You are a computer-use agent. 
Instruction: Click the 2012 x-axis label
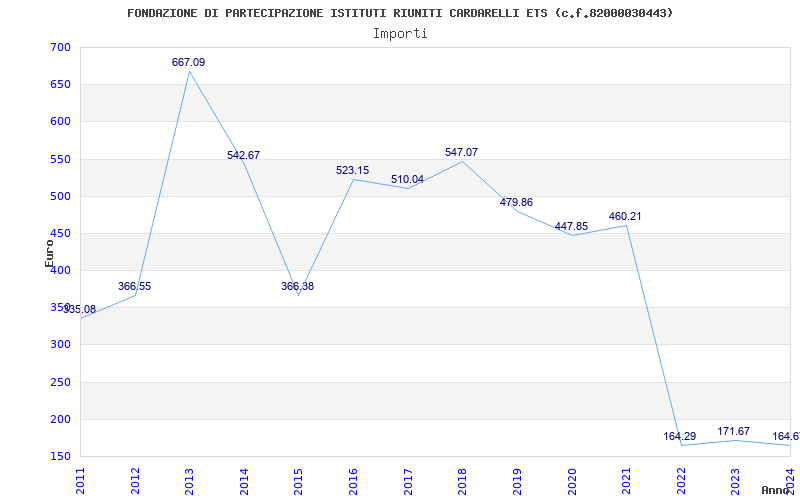click(135, 481)
